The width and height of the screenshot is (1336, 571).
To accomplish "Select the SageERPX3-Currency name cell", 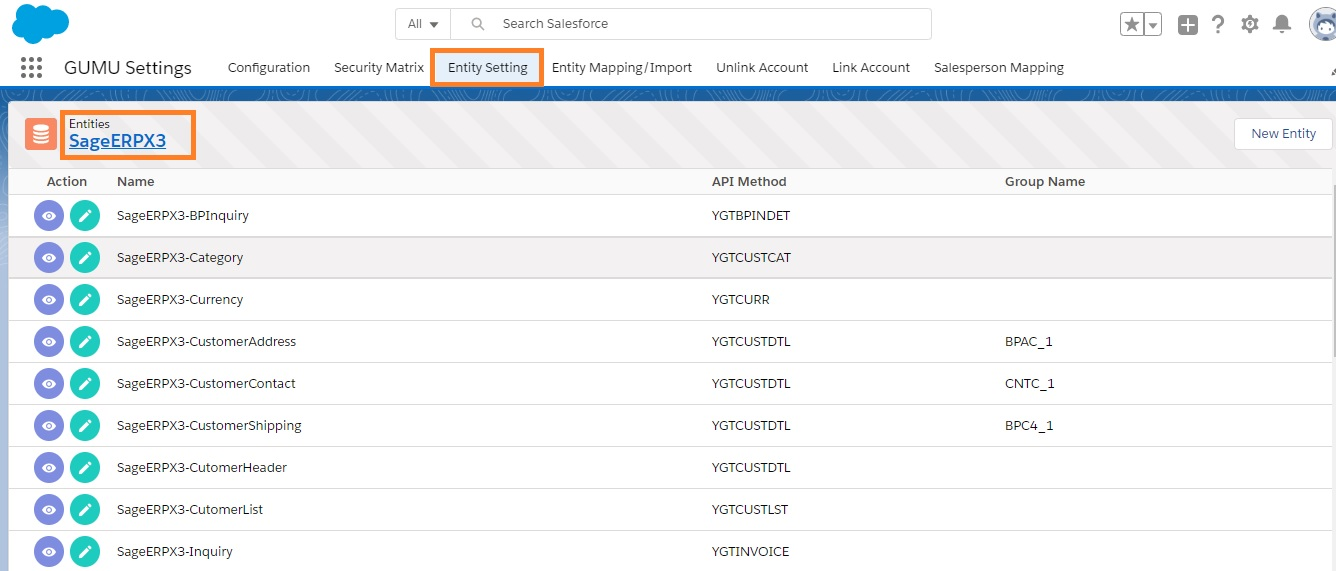I will [180, 299].
